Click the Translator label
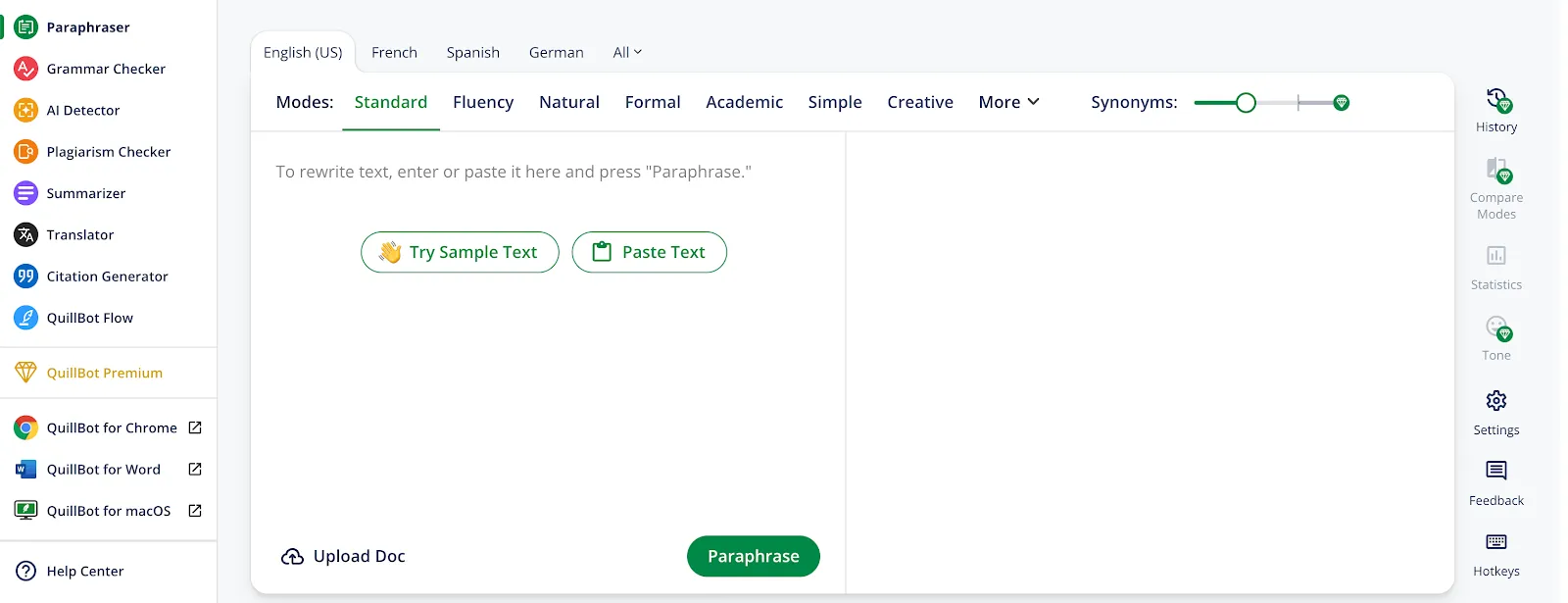1568x603 pixels. point(80,234)
